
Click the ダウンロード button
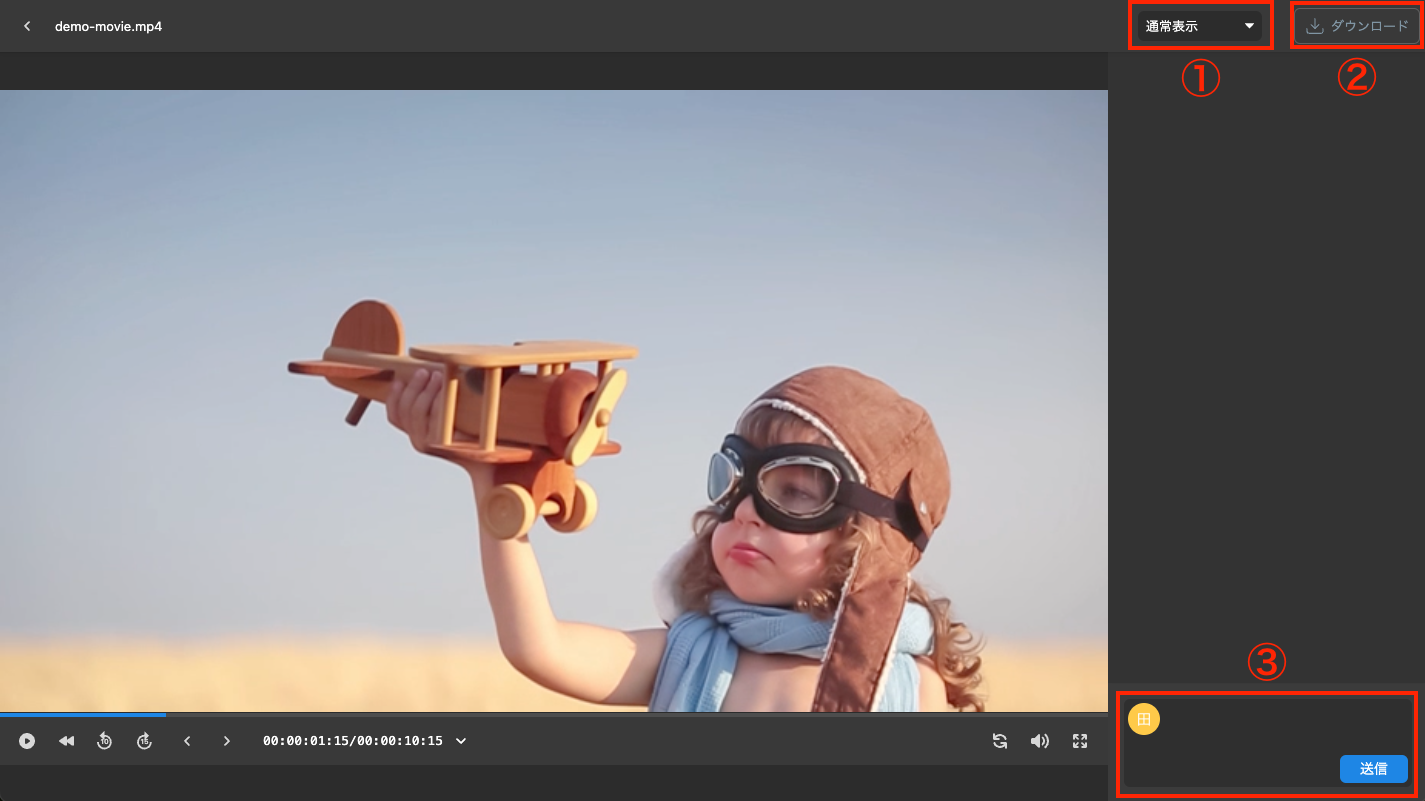1356,26
